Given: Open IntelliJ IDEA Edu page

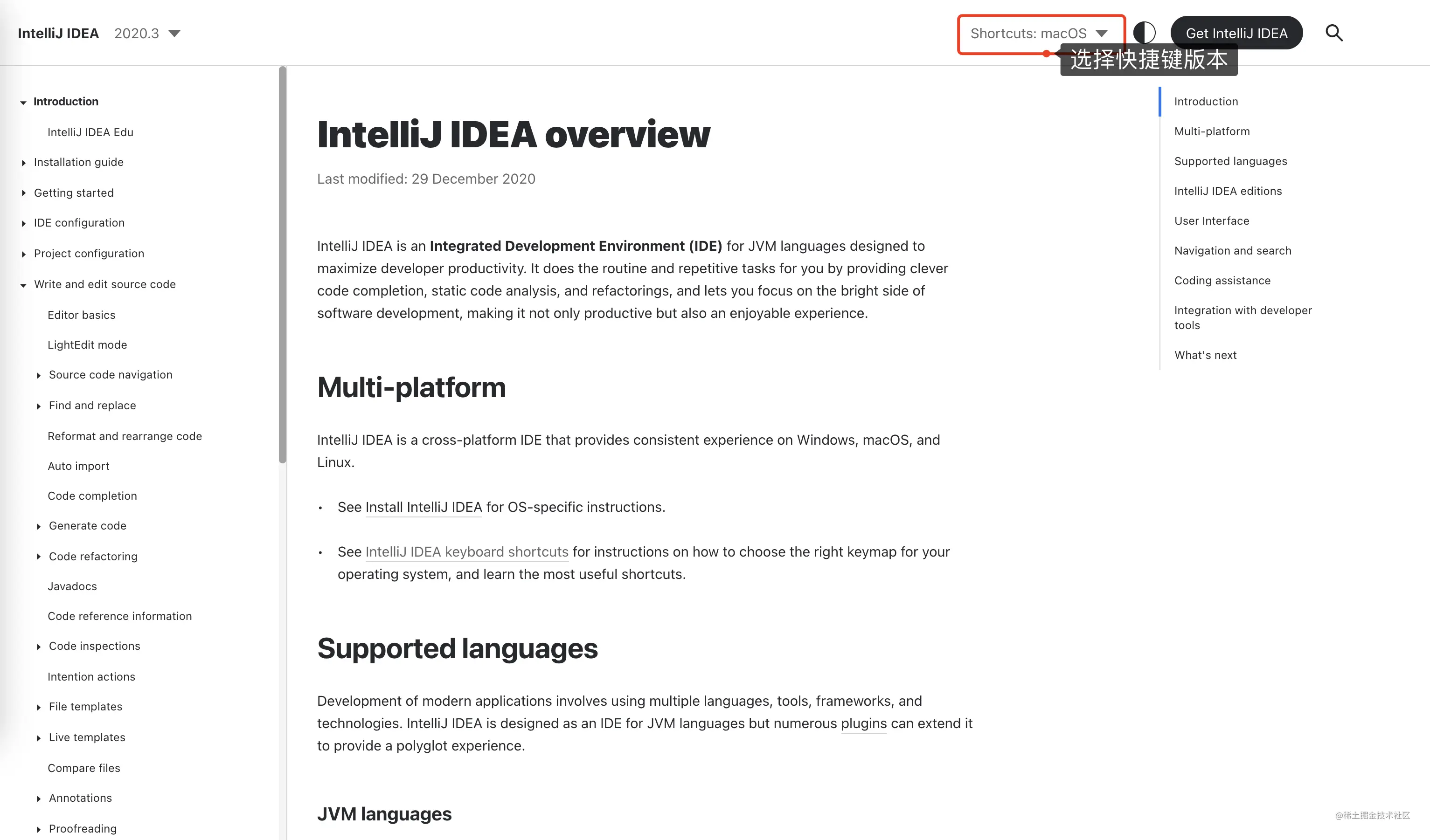Looking at the screenshot, I should tap(90, 132).
